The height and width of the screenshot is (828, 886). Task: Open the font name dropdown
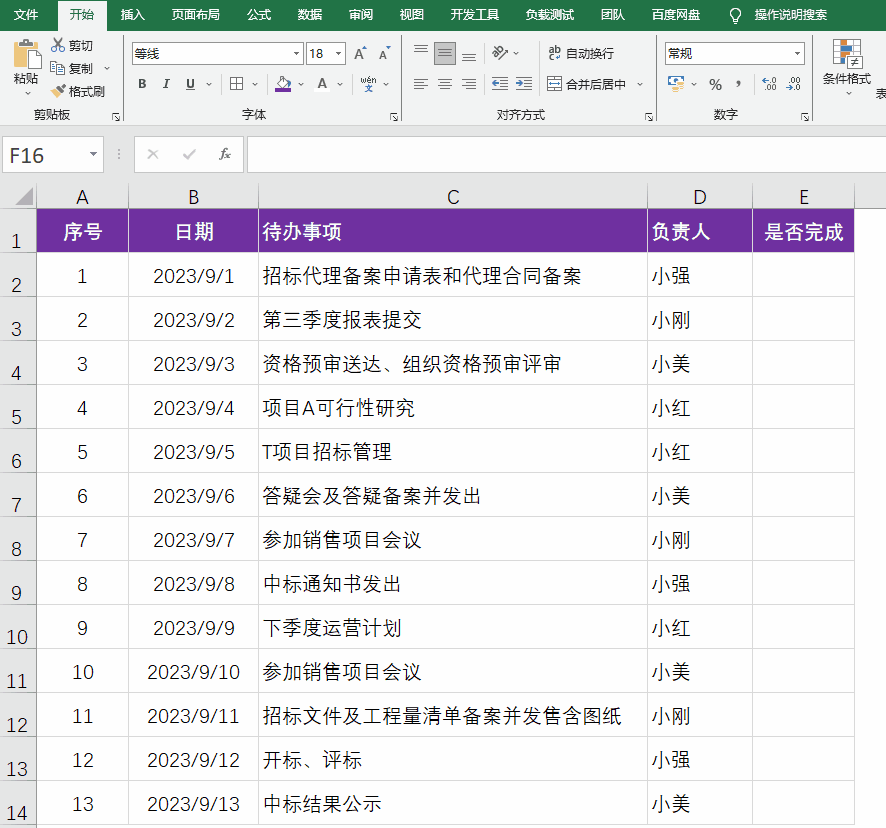pos(296,54)
